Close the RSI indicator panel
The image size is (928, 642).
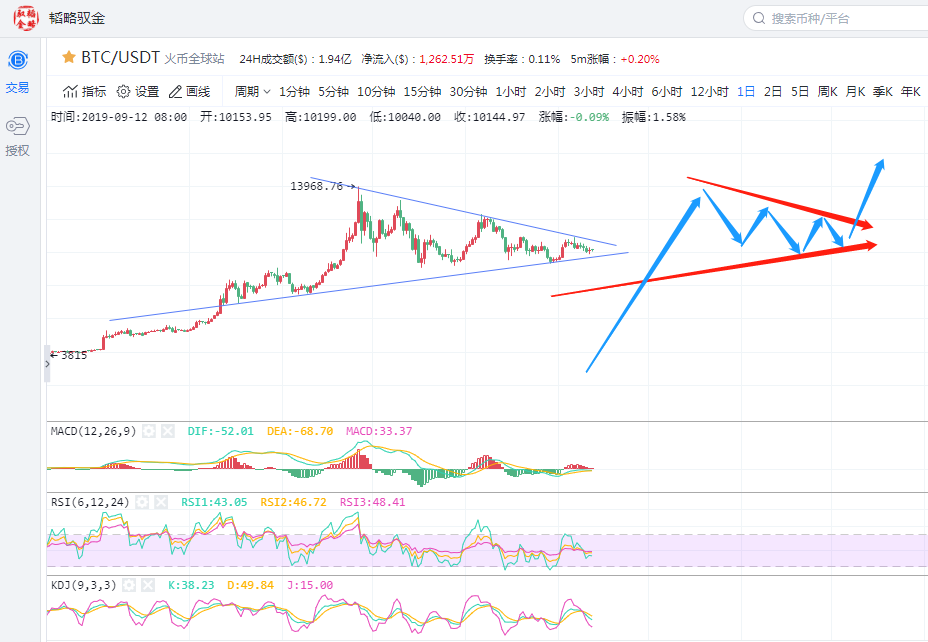pyautogui.click(x=161, y=502)
